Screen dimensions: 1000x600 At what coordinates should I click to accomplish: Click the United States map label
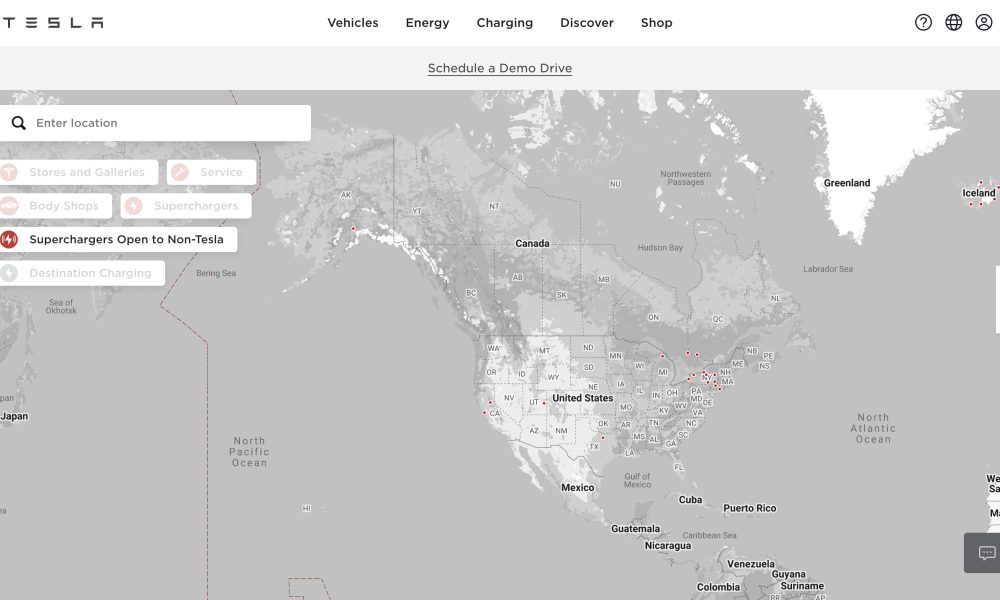click(x=582, y=398)
